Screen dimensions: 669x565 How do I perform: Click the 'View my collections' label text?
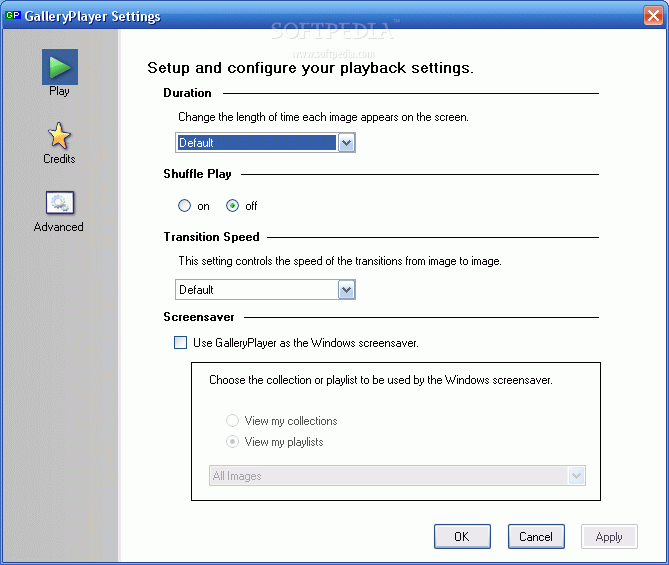click(291, 421)
